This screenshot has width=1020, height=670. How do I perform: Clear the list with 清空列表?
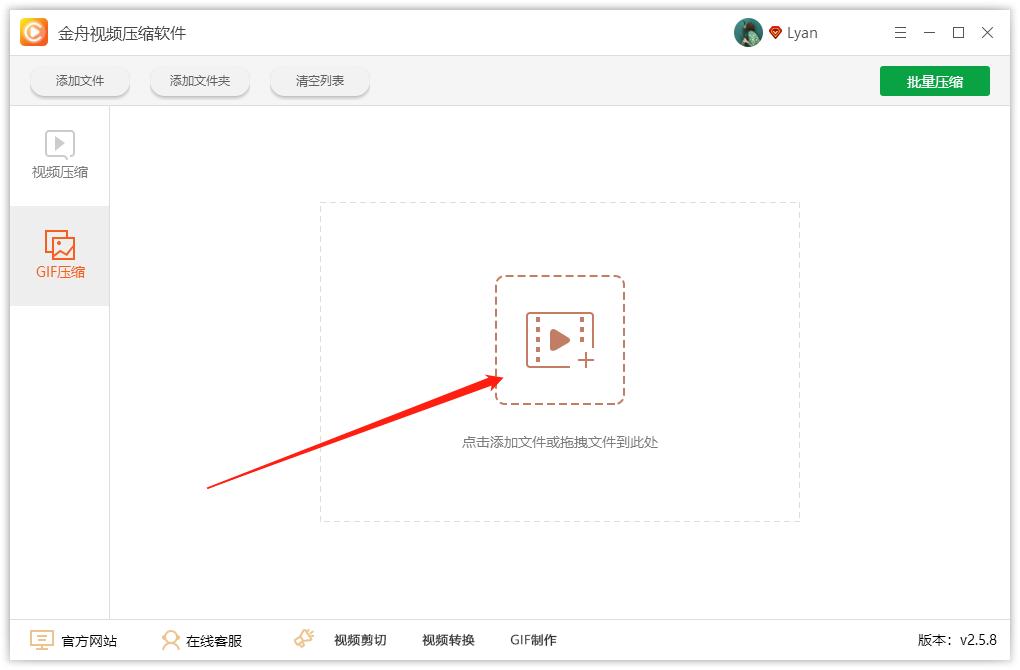click(319, 81)
